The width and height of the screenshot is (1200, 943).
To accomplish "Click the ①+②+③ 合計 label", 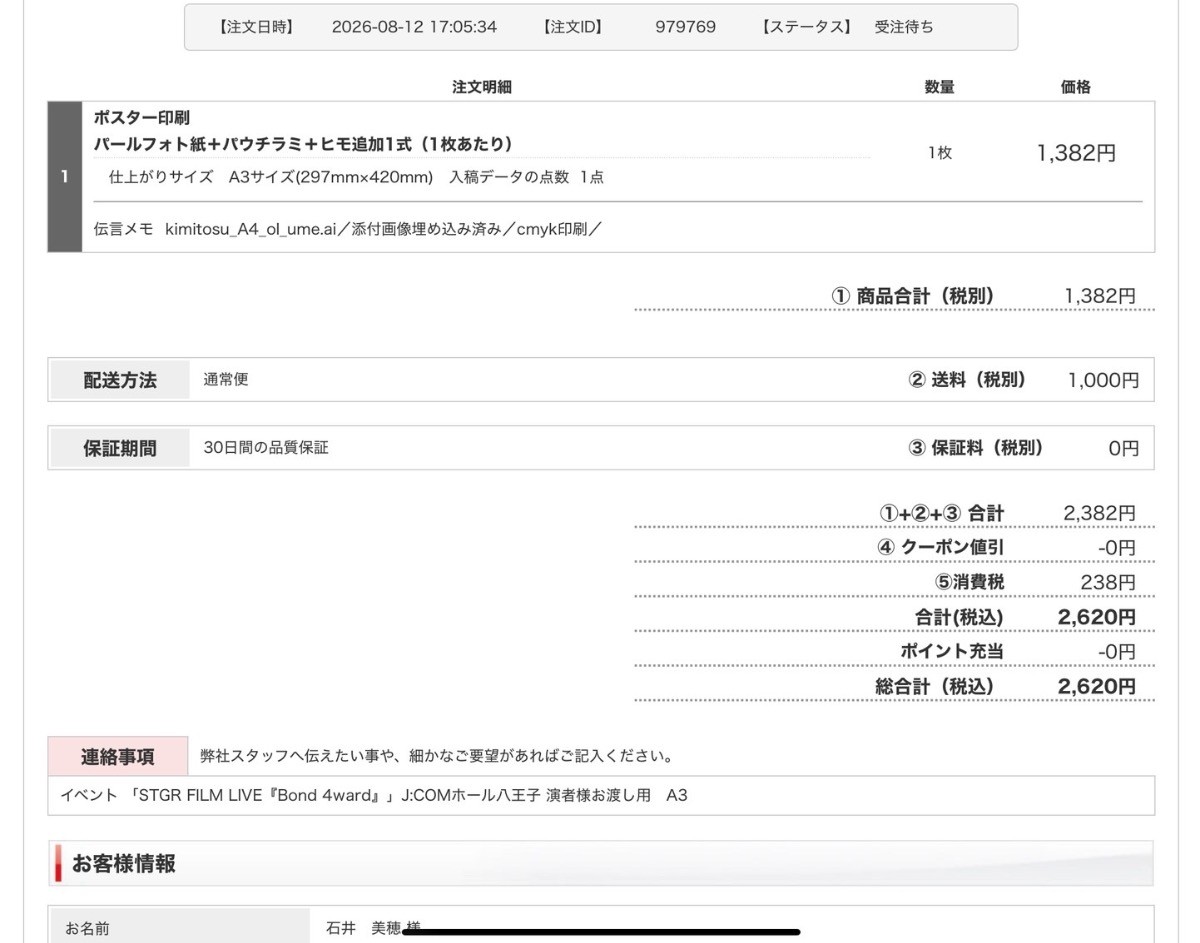I will coord(941,513).
